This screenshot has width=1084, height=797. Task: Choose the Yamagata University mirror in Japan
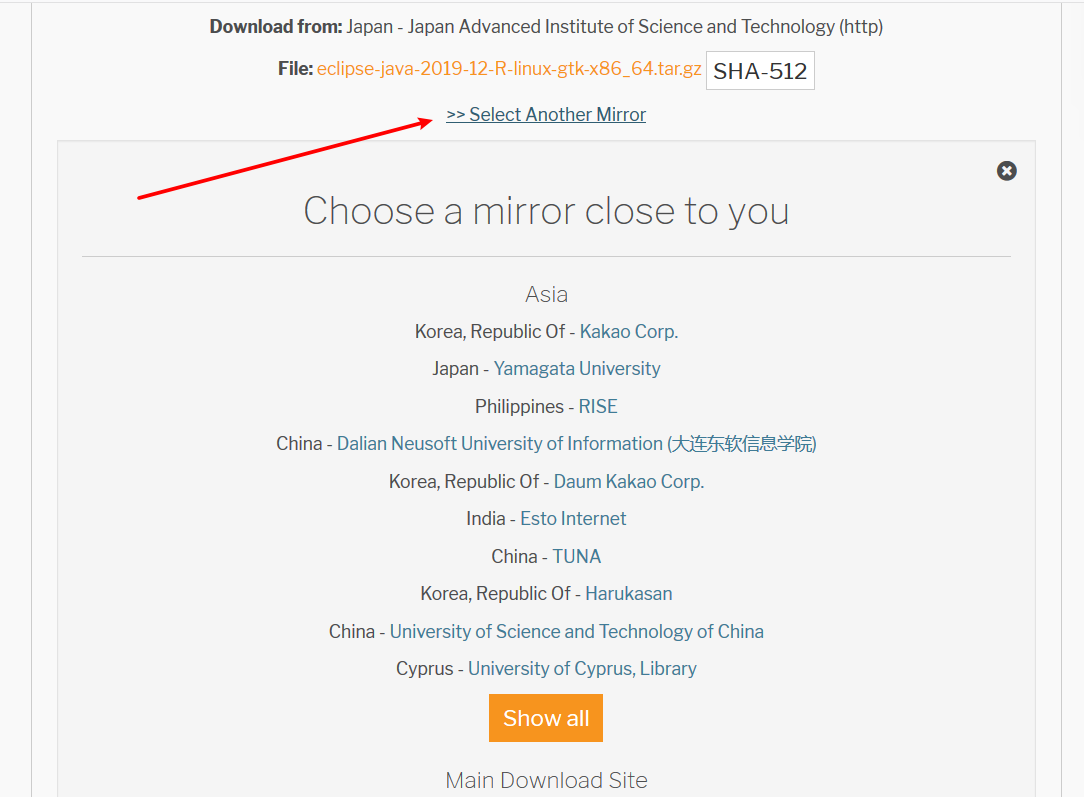pyautogui.click(x=577, y=368)
